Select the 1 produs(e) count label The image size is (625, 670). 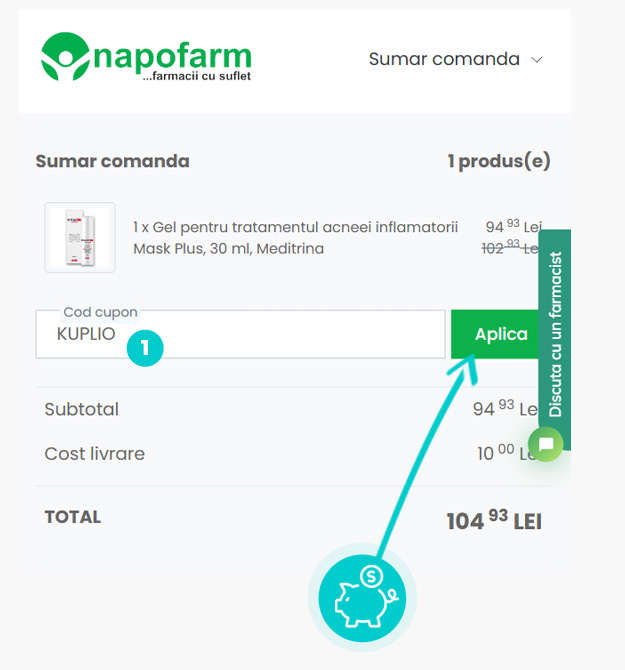498,161
